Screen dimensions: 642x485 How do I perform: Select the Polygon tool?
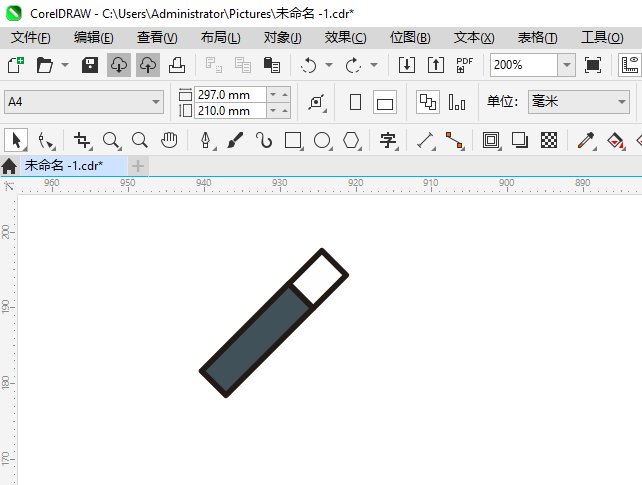[x=351, y=140]
